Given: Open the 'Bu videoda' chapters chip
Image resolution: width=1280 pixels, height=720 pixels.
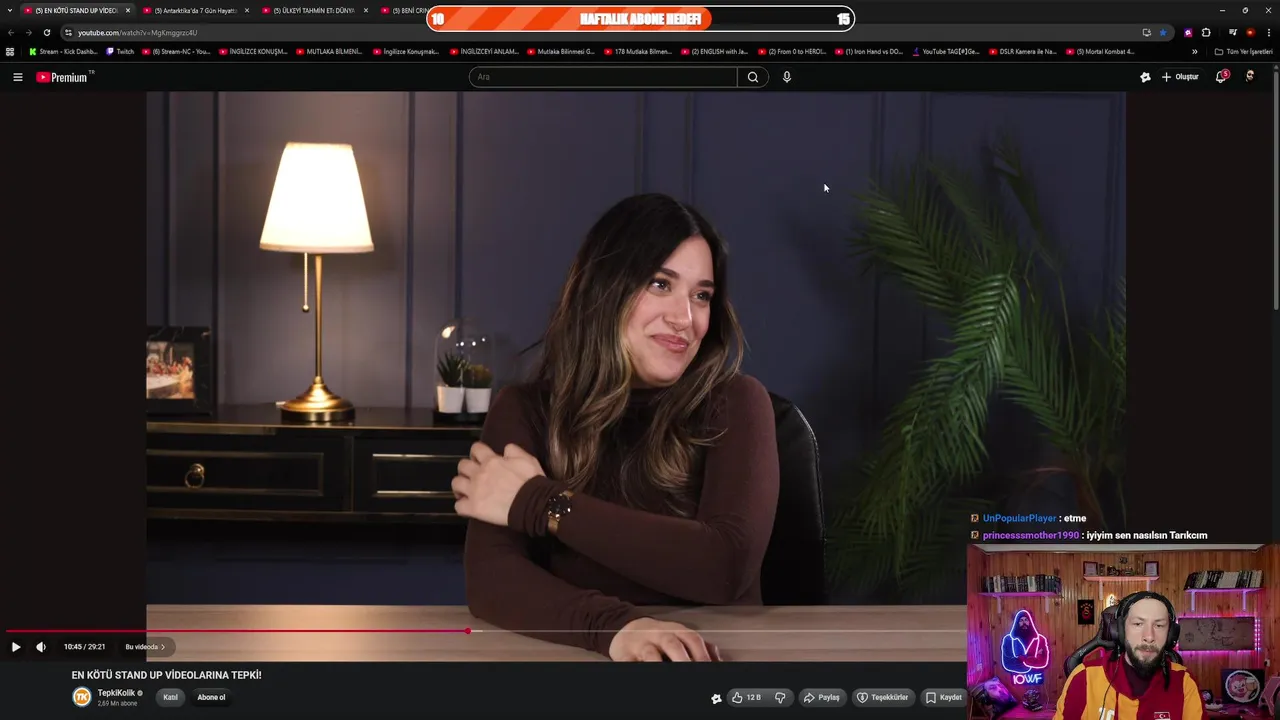Looking at the screenshot, I should (x=145, y=647).
